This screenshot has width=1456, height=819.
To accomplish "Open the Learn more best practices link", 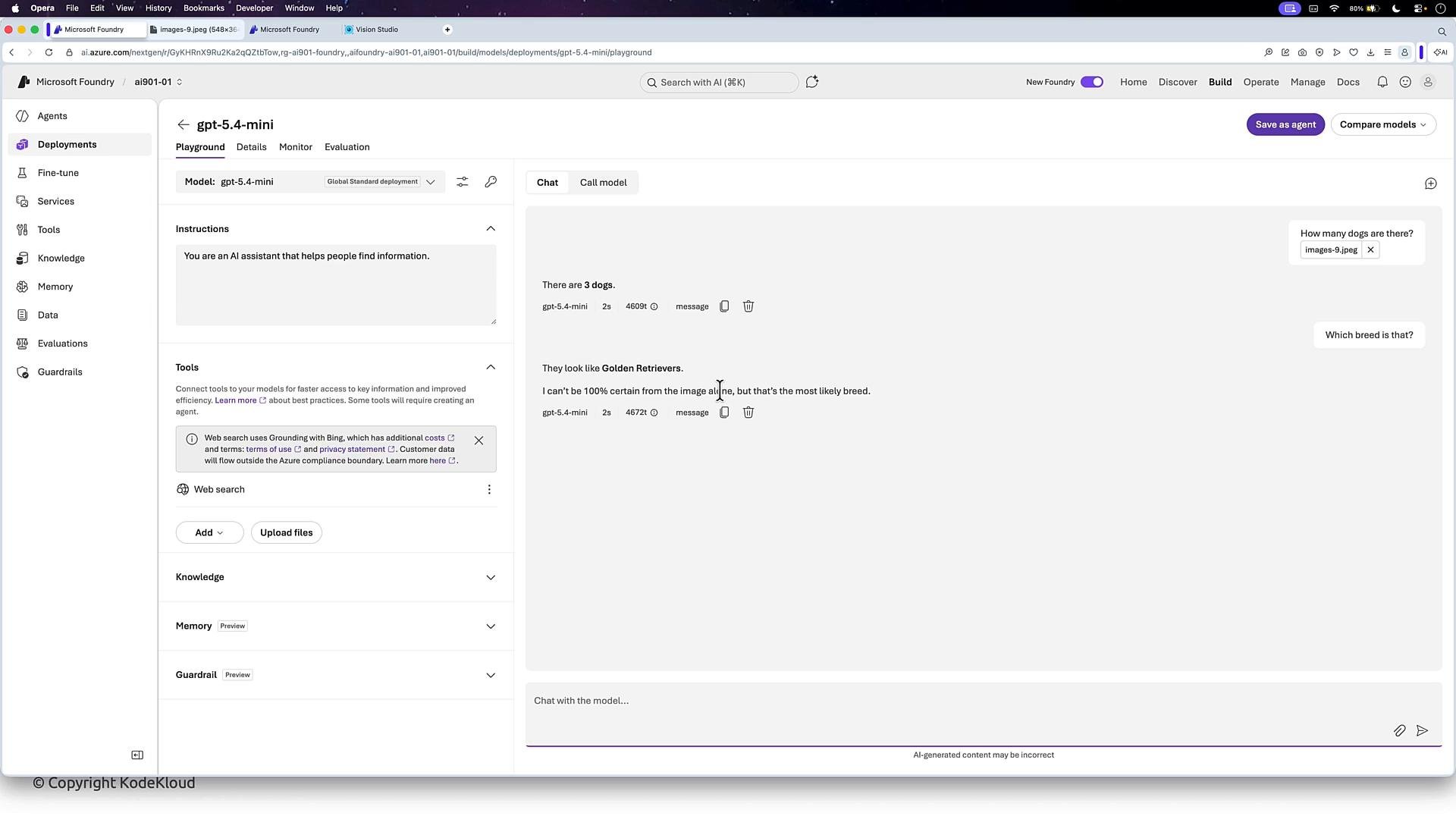I will point(240,400).
